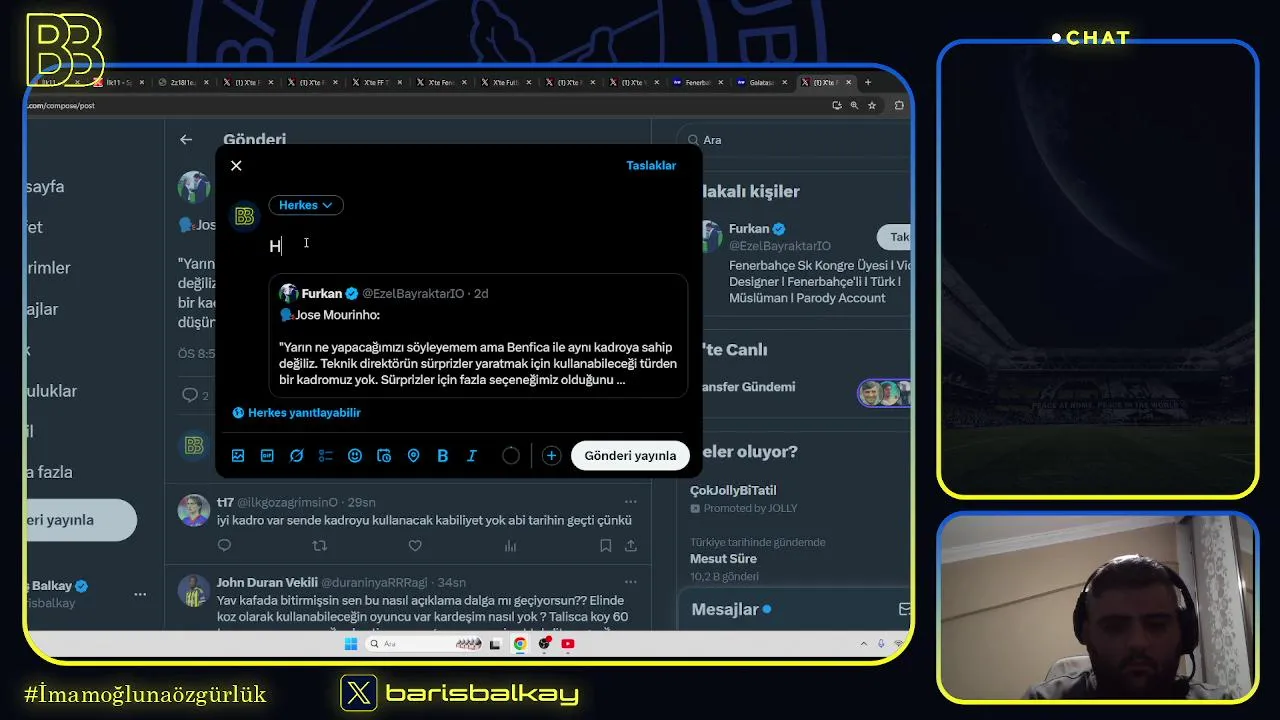This screenshot has height=720, width=1280.
Task: Switch to the Fenerbahçe browser tab
Action: [x=698, y=82]
